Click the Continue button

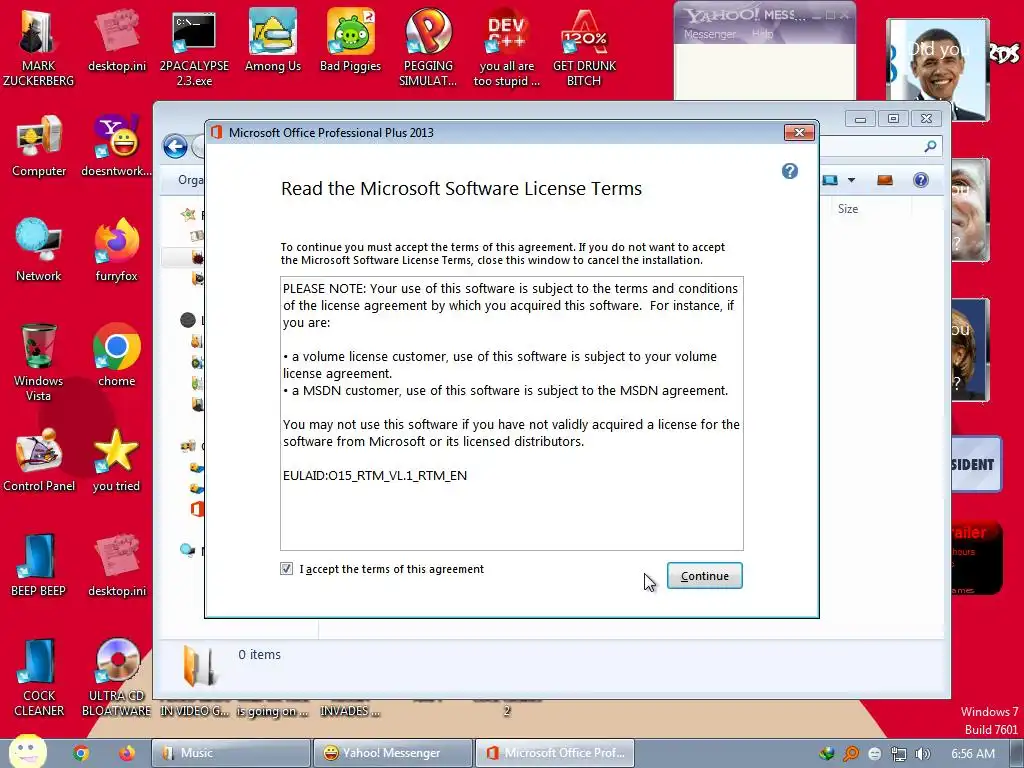(x=704, y=575)
